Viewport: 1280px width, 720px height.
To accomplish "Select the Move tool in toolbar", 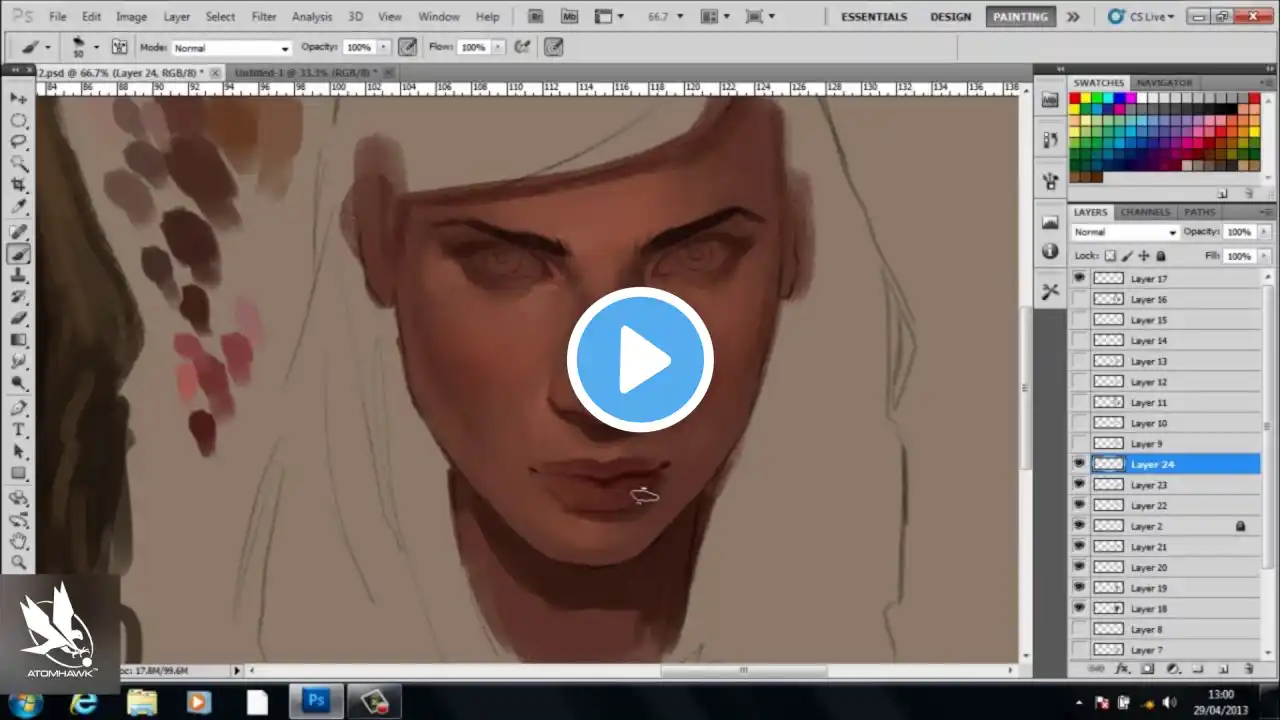I will pos(18,99).
